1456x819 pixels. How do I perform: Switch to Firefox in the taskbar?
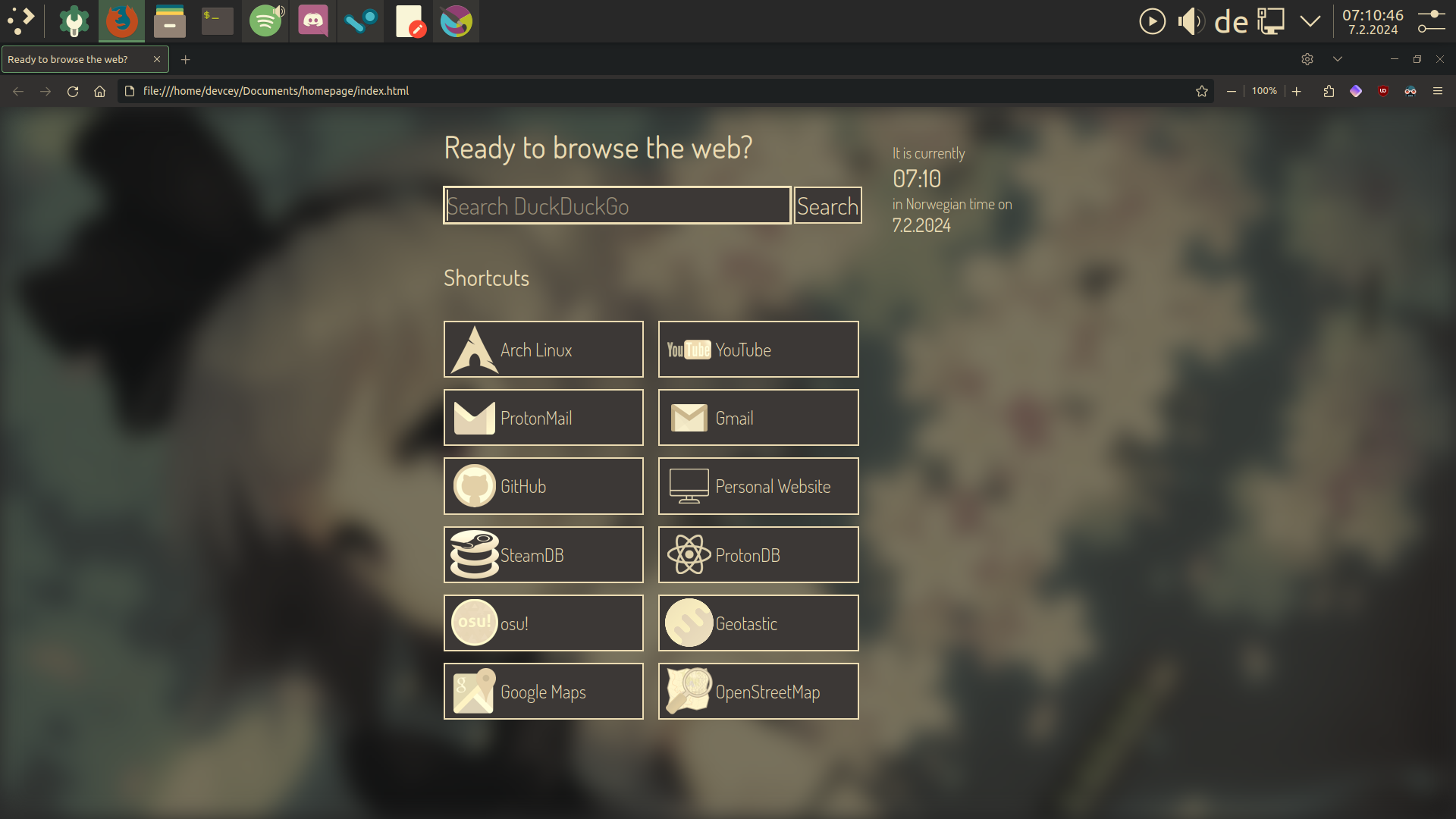[121, 20]
